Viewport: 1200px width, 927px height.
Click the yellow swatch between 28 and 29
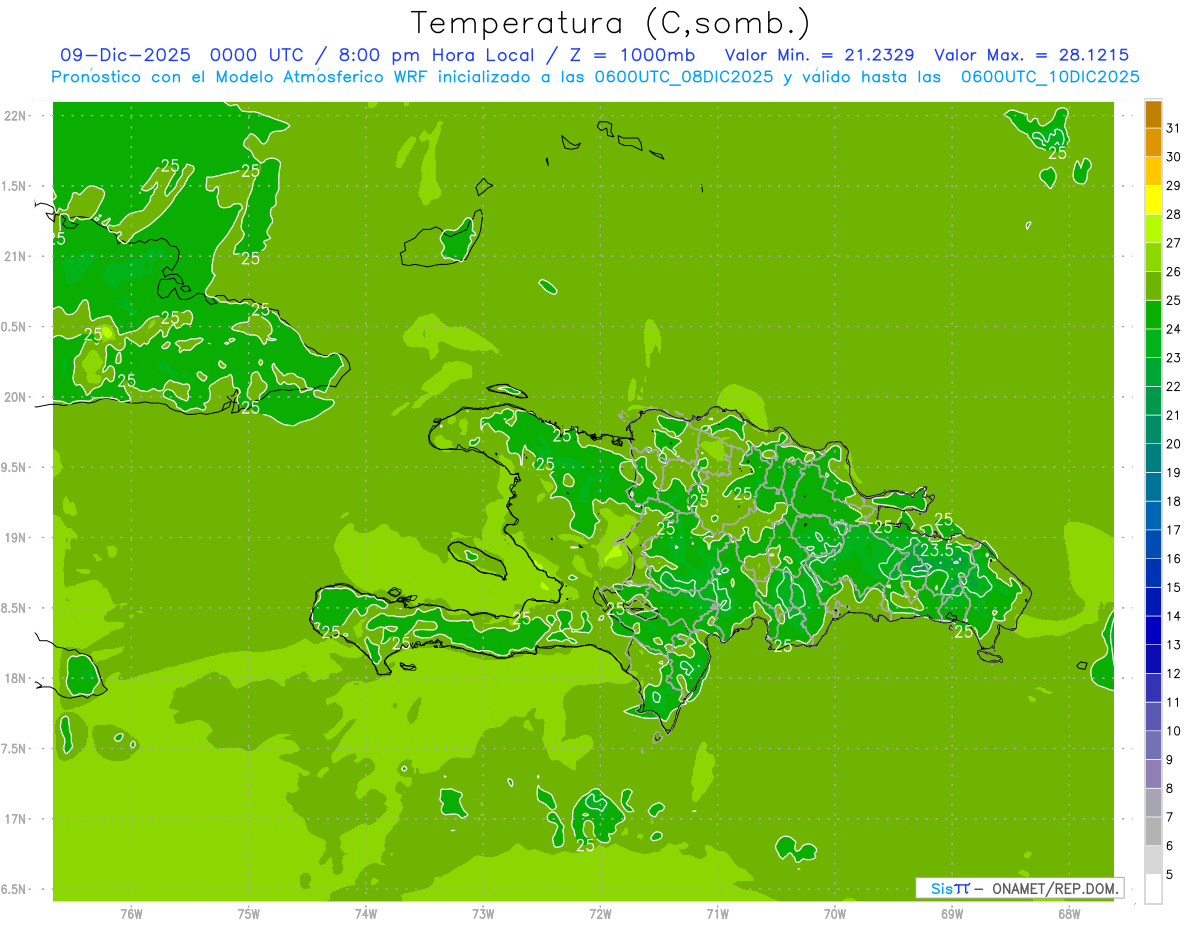pyautogui.click(x=1153, y=200)
